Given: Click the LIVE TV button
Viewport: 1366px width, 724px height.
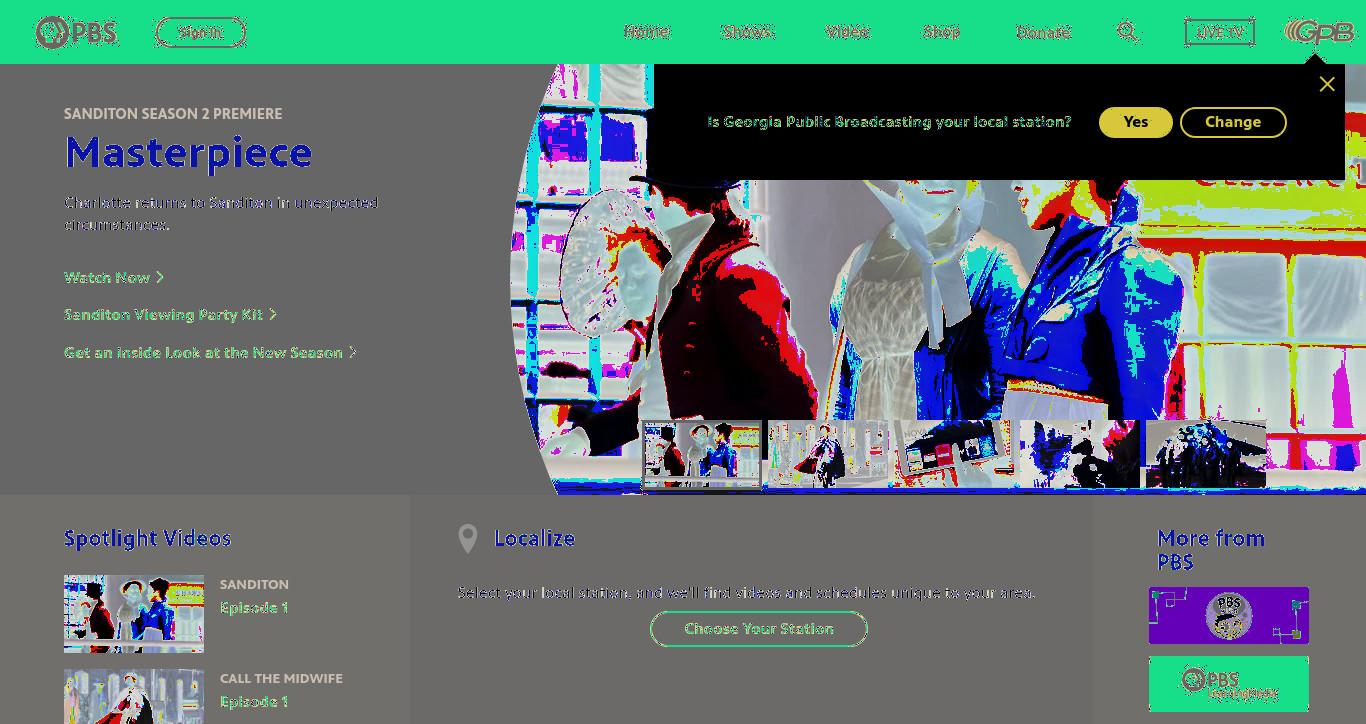Looking at the screenshot, I should [1219, 32].
